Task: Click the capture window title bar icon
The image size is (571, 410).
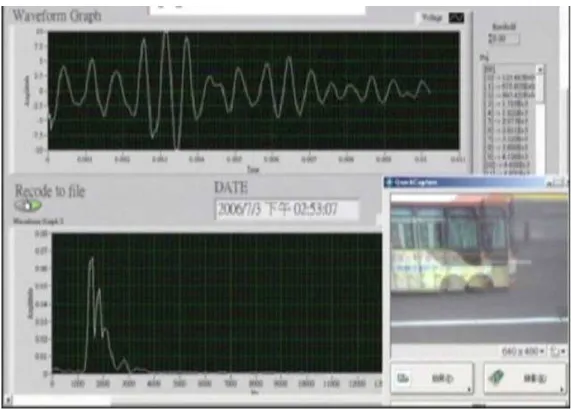Action: click(x=389, y=182)
